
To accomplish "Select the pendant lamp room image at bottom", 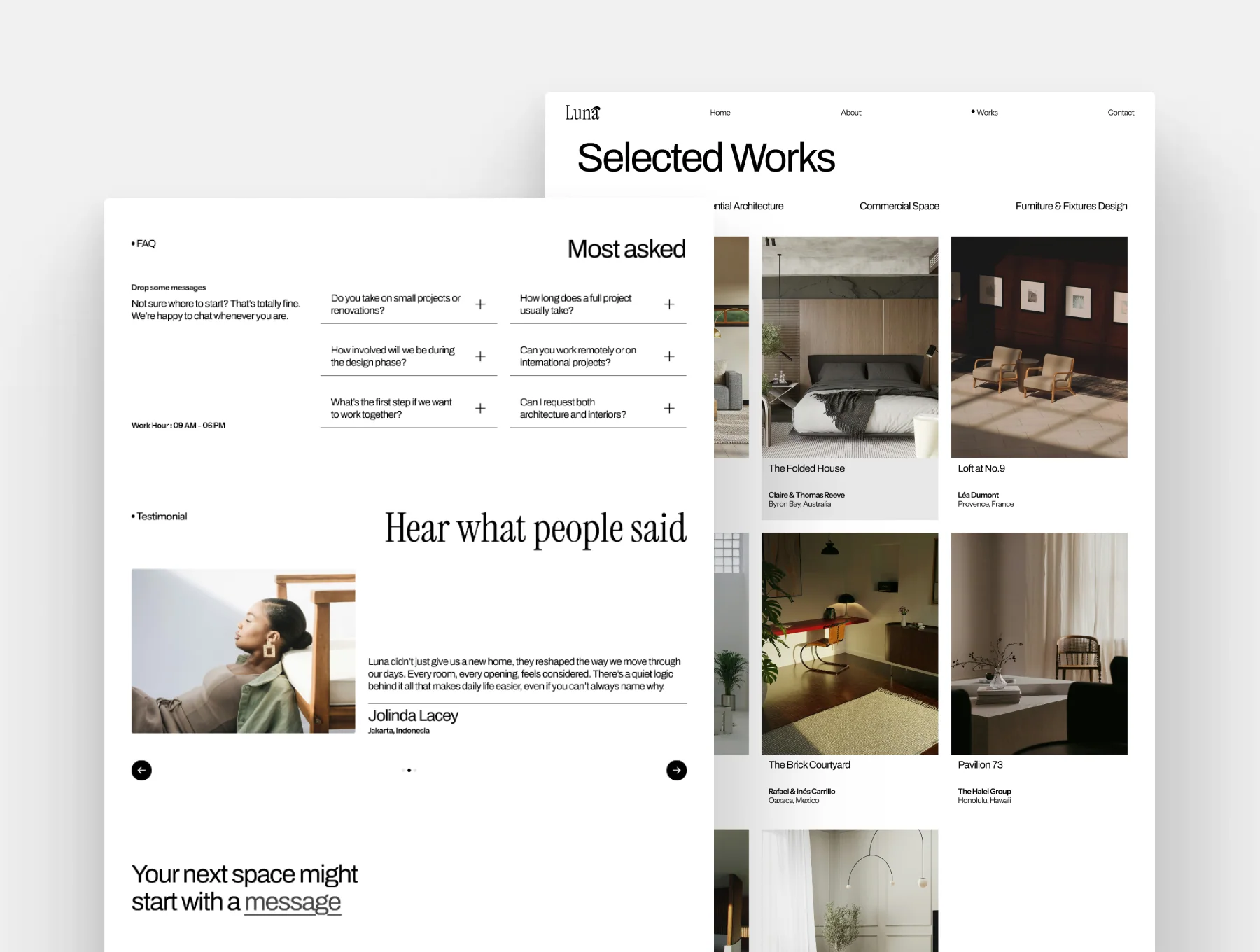I will (x=850, y=890).
